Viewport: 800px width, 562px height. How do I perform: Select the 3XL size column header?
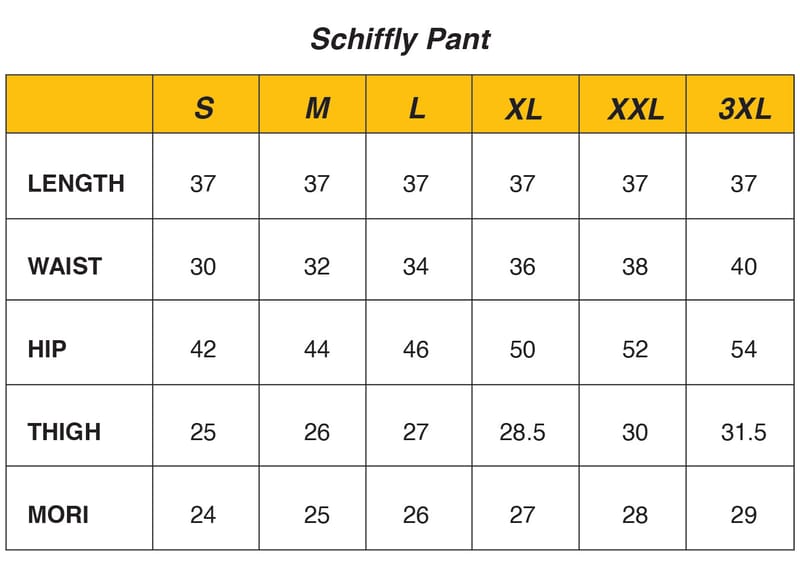coord(744,109)
